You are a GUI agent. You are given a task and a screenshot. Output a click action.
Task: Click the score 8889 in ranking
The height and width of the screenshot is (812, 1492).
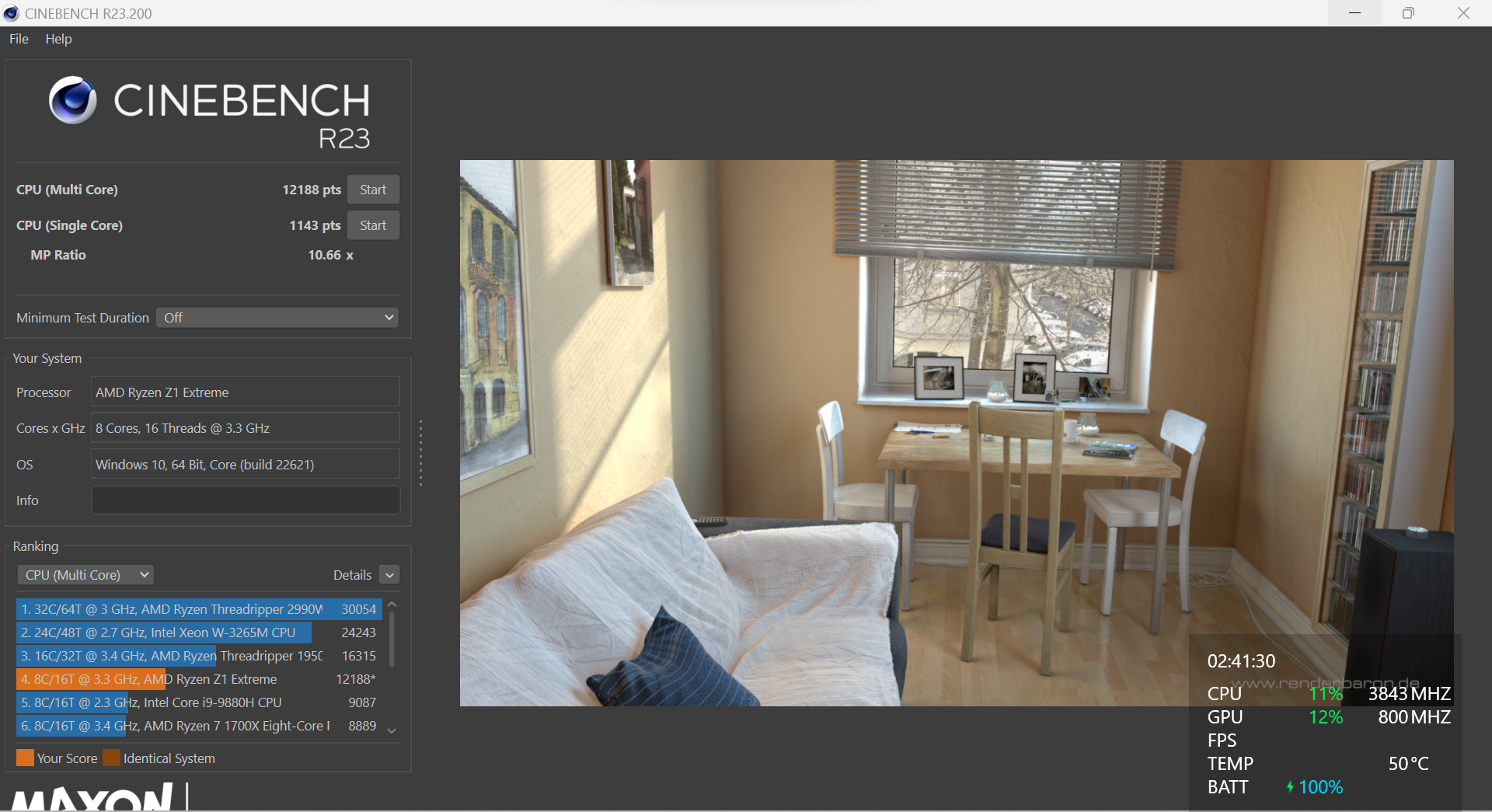362,726
